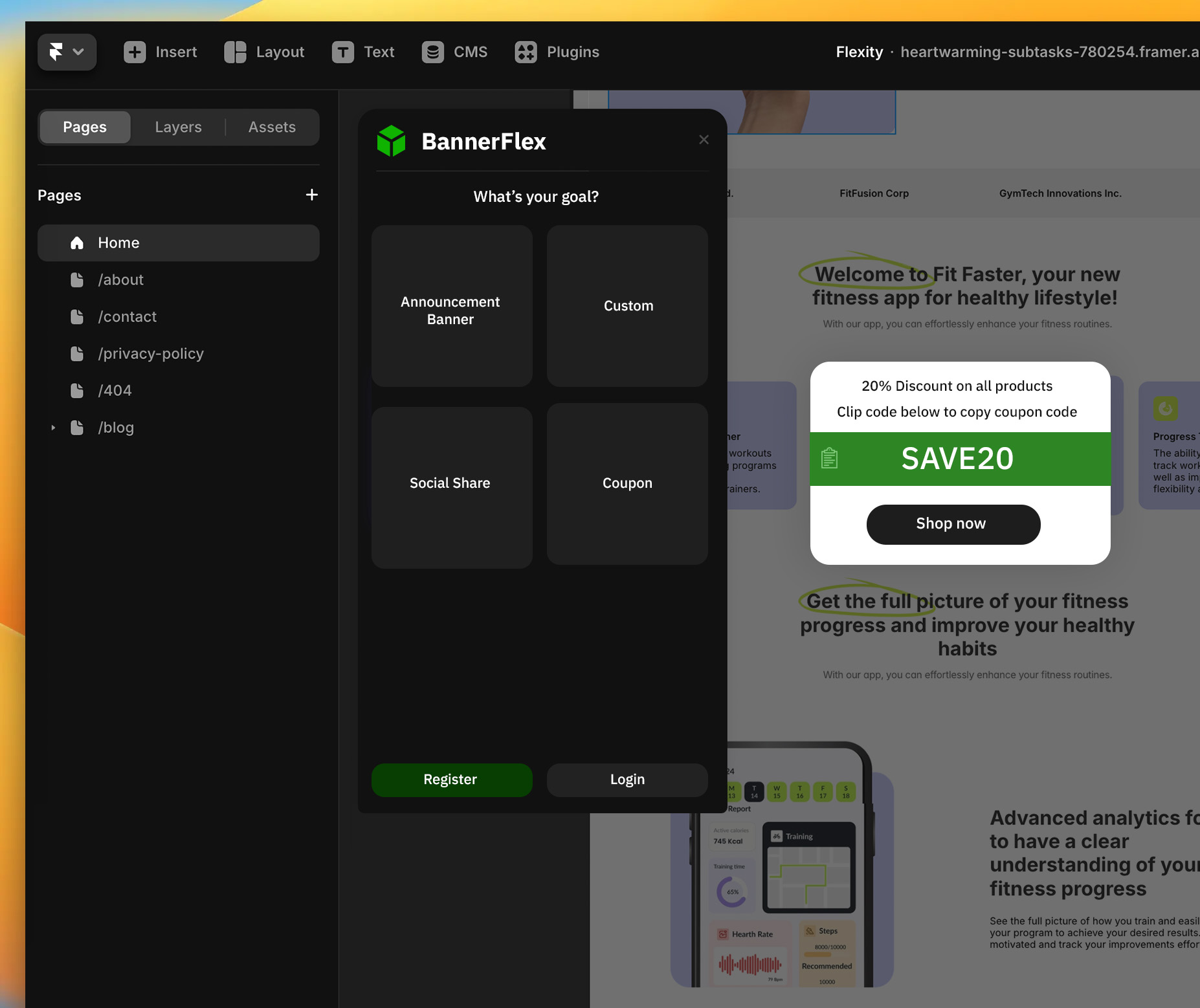This screenshot has width=1200, height=1008.
Task: Open the Framer logo main menu
Action: 67,52
